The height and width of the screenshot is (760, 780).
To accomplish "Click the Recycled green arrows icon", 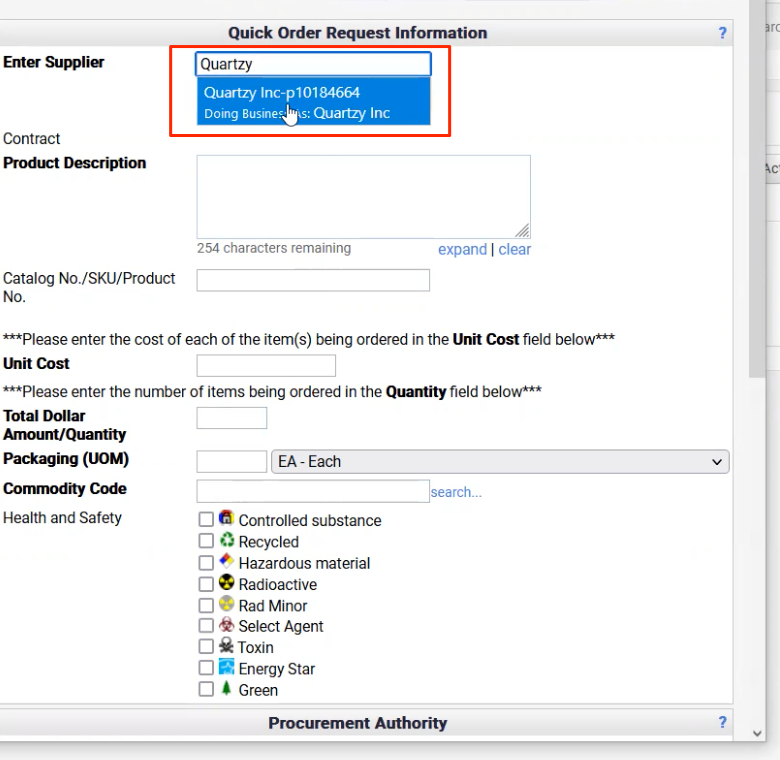I will 226,540.
